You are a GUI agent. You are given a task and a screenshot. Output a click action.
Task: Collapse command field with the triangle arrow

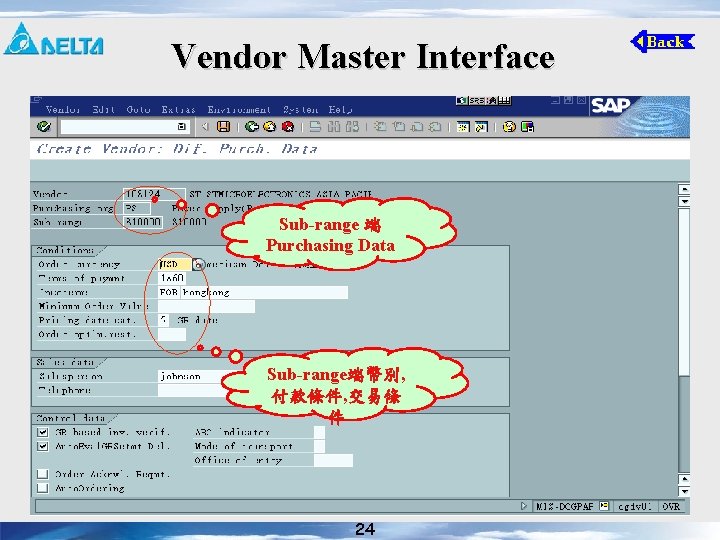(205, 127)
